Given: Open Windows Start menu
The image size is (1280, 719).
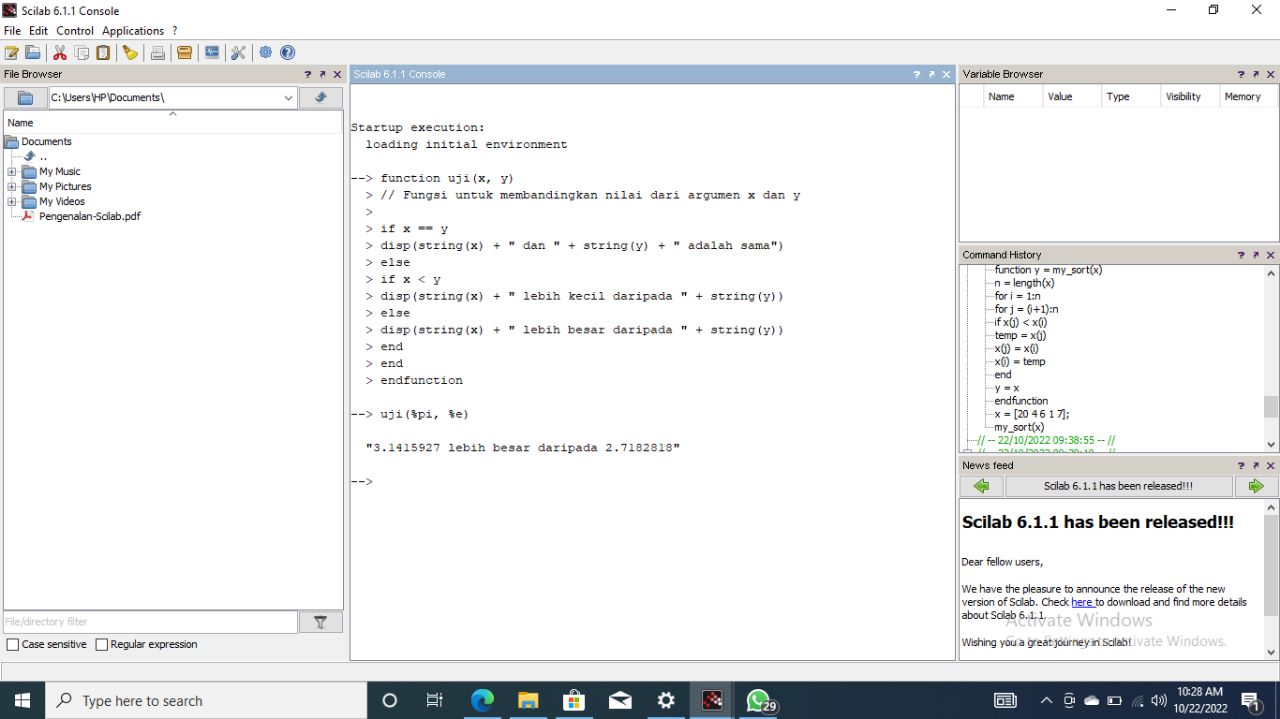Looking at the screenshot, I should (22, 701).
